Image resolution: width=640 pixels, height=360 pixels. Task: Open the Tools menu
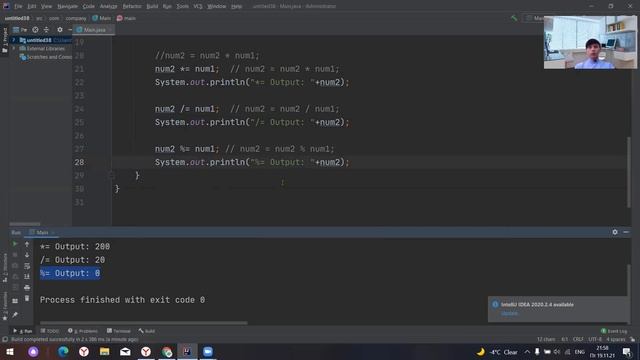182,6
